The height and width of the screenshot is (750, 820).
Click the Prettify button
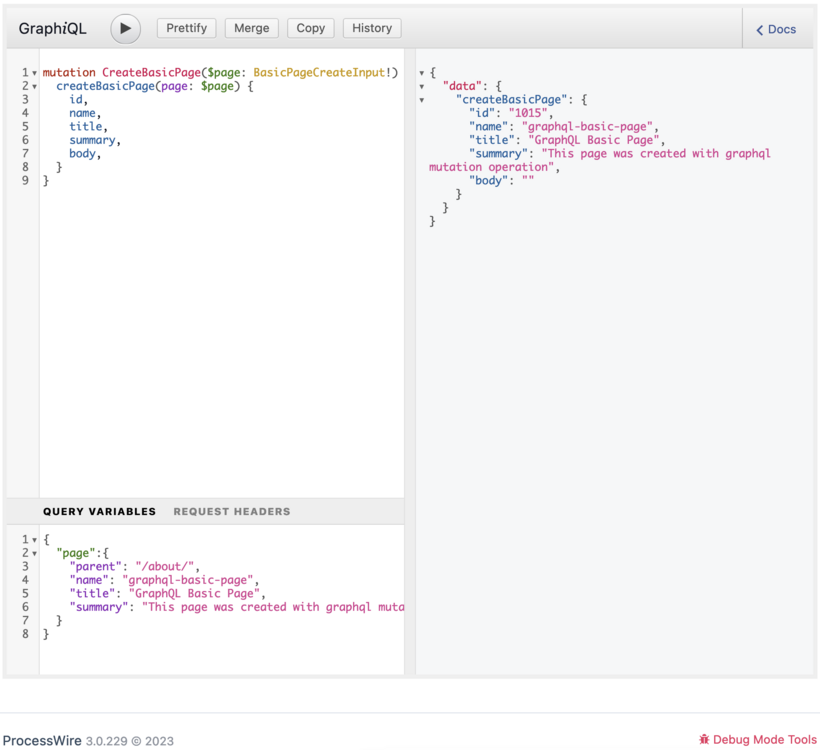[x=186, y=28]
